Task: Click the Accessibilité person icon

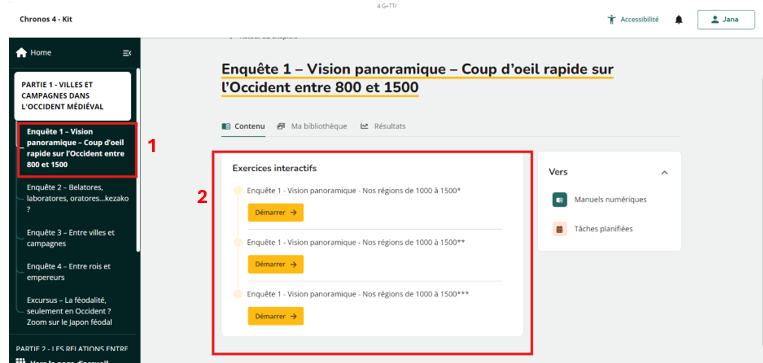Action: pos(612,20)
